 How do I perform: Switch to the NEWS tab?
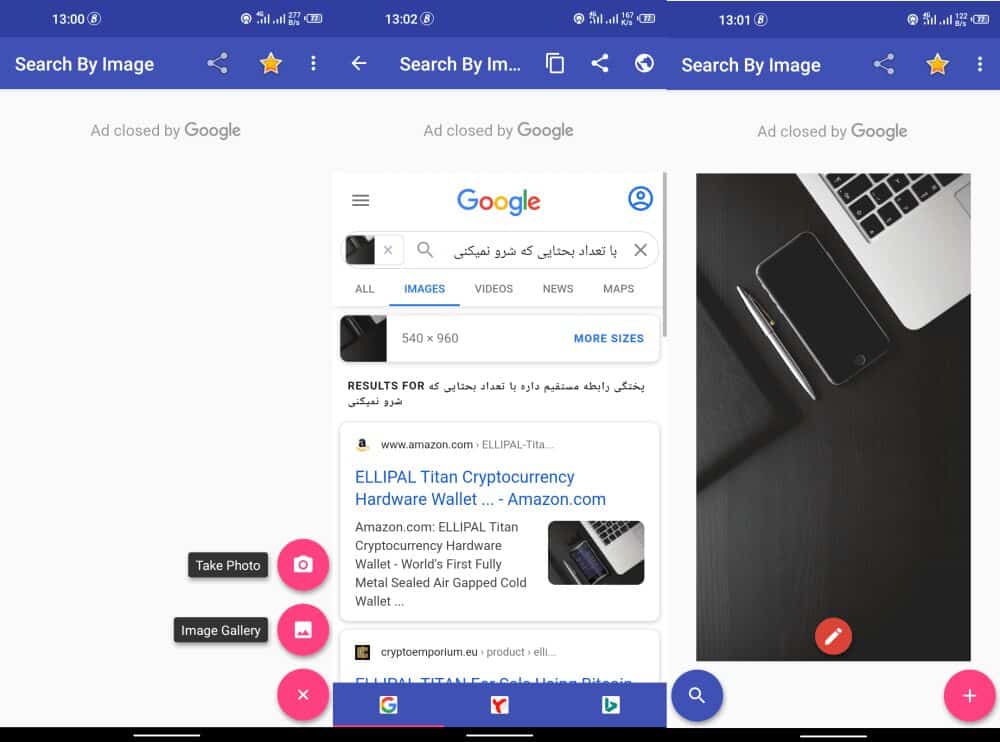coord(557,289)
